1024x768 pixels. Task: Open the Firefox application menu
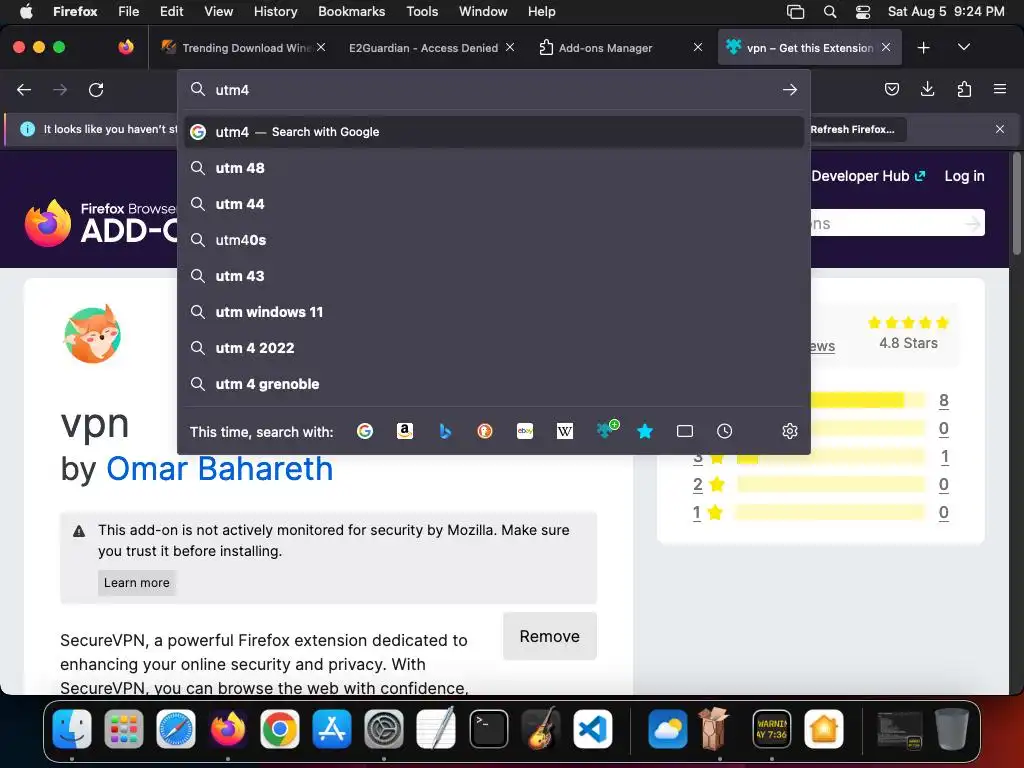(1000, 89)
